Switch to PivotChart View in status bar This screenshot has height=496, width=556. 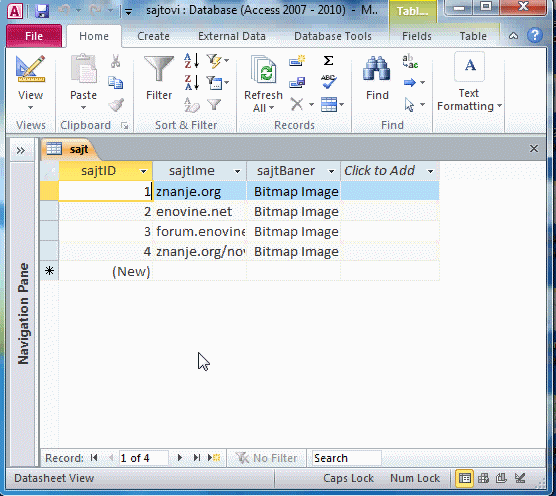pos(501,478)
